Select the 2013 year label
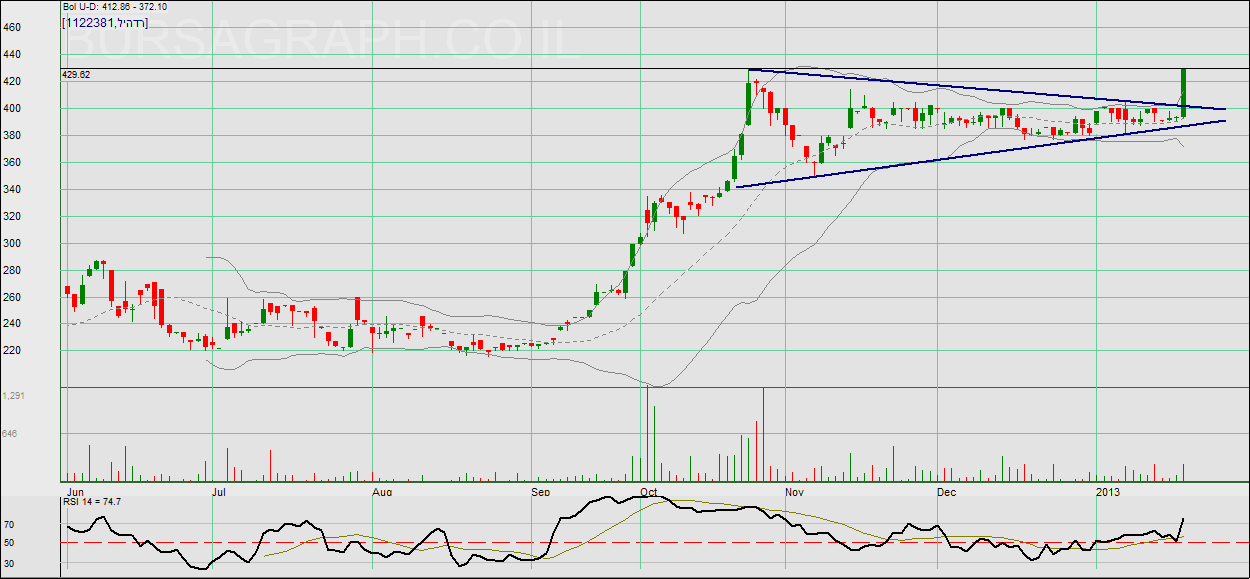Image resolution: width=1250 pixels, height=579 pixels. coord(1108,492)
